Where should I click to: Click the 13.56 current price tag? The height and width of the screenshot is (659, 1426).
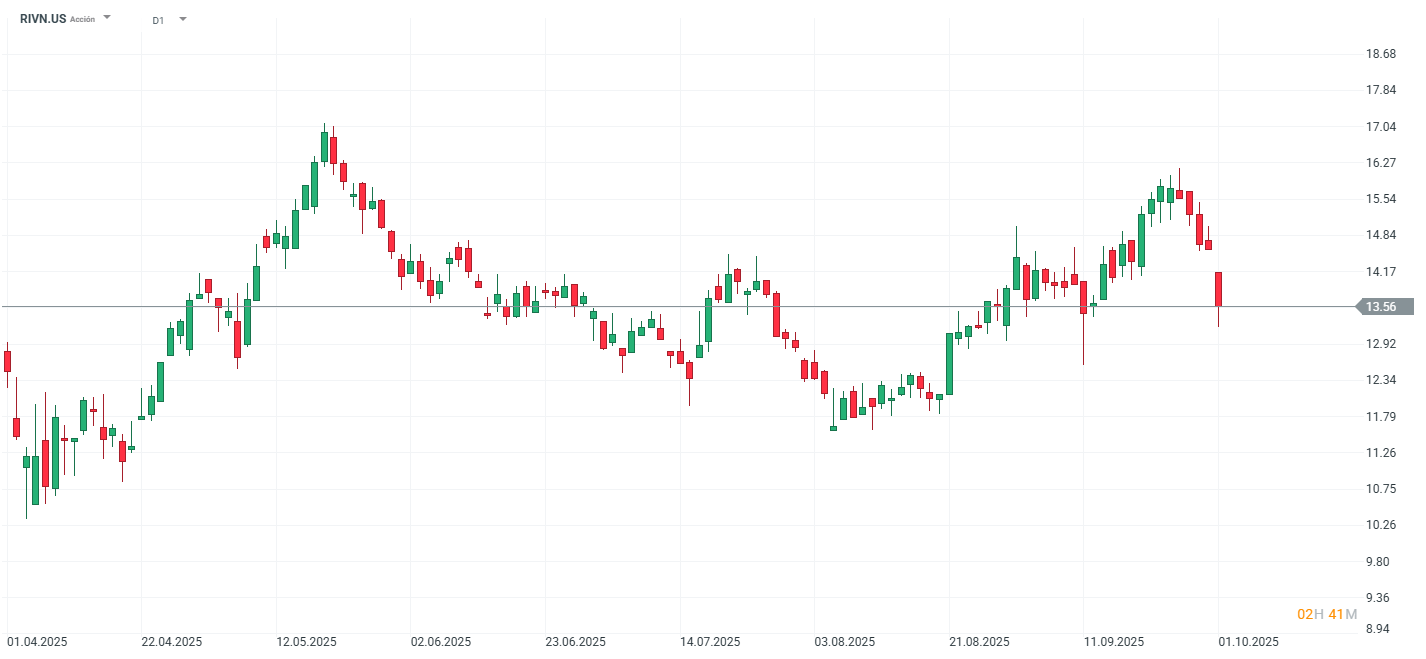1381,307
